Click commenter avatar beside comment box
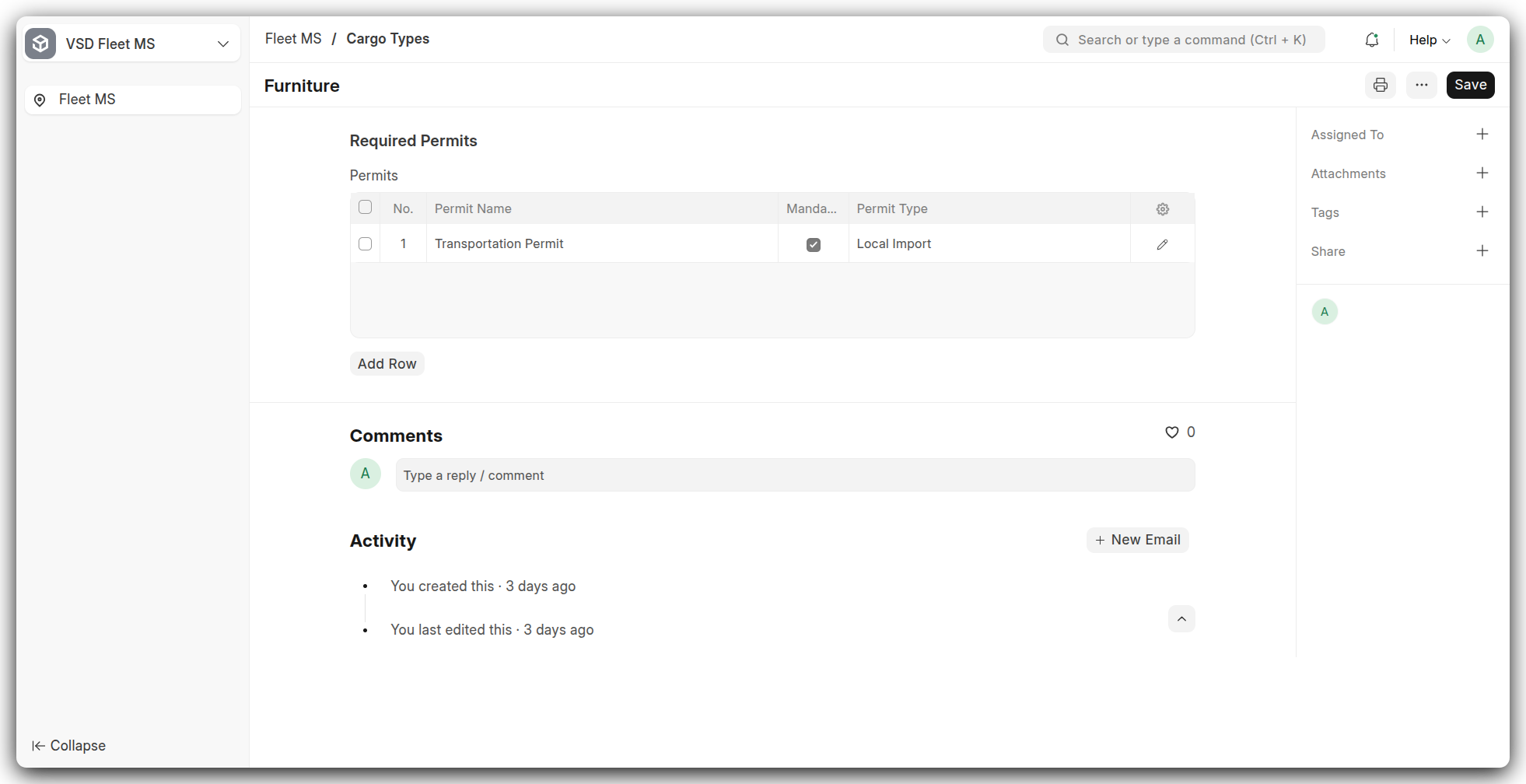The height and width of the screenshot is (784, 1526). [x=366, y=474]
